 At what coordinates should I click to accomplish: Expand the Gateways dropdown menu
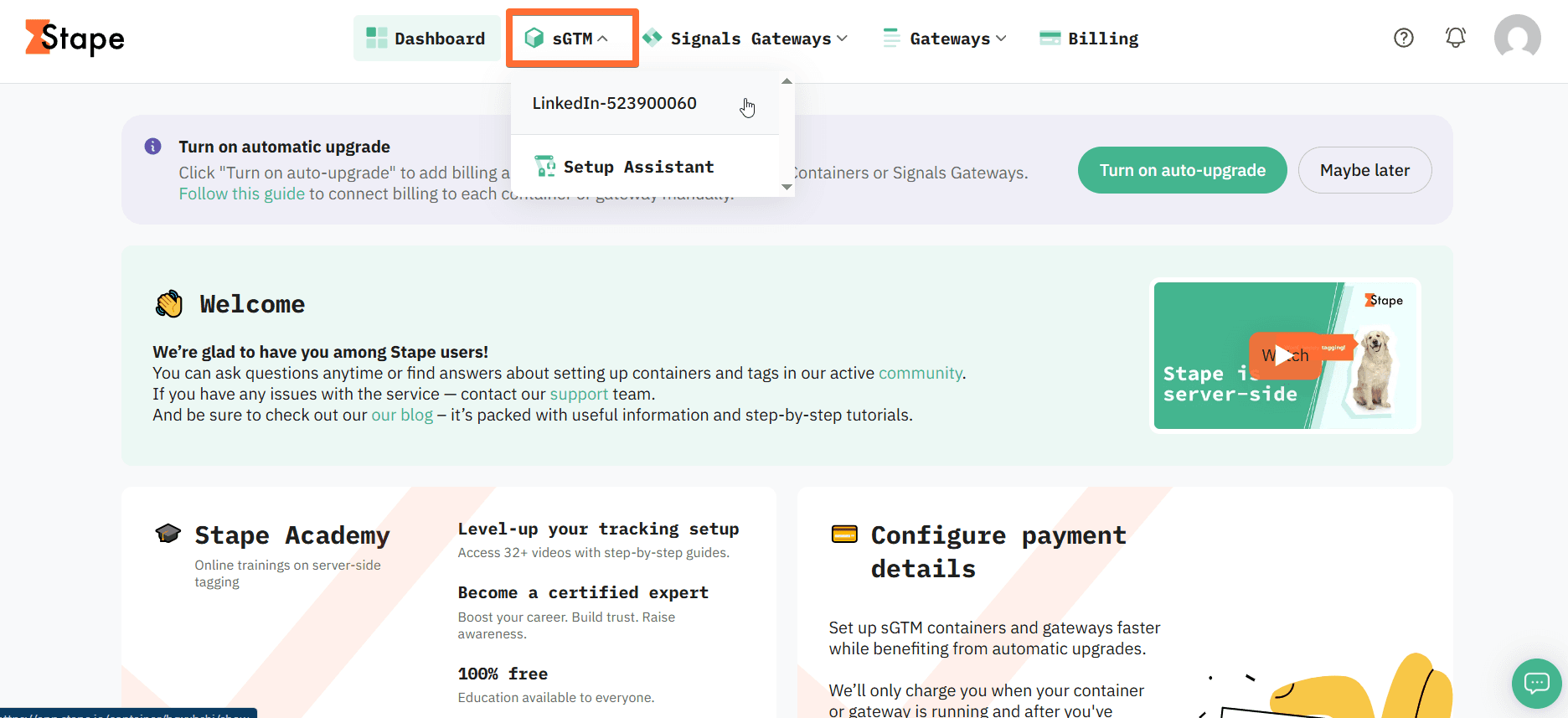[x=945, y=39]
